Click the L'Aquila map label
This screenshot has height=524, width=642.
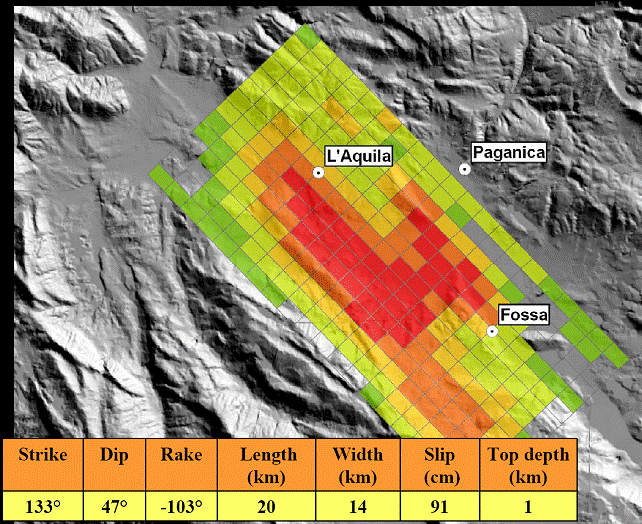pos(359,156)
